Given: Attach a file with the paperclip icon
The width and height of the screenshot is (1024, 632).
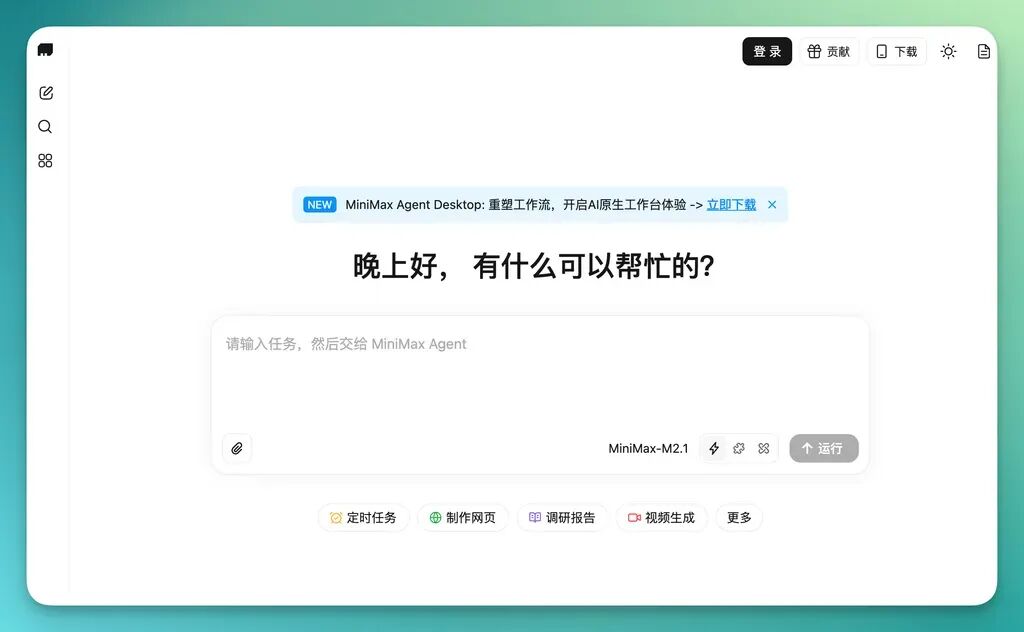Looking at the screenshot, I should tap(237, 449).
